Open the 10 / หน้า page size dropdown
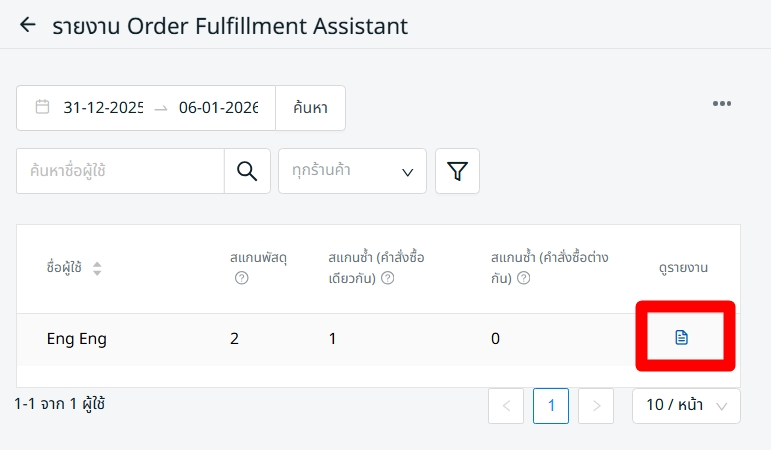 (686, 405)
